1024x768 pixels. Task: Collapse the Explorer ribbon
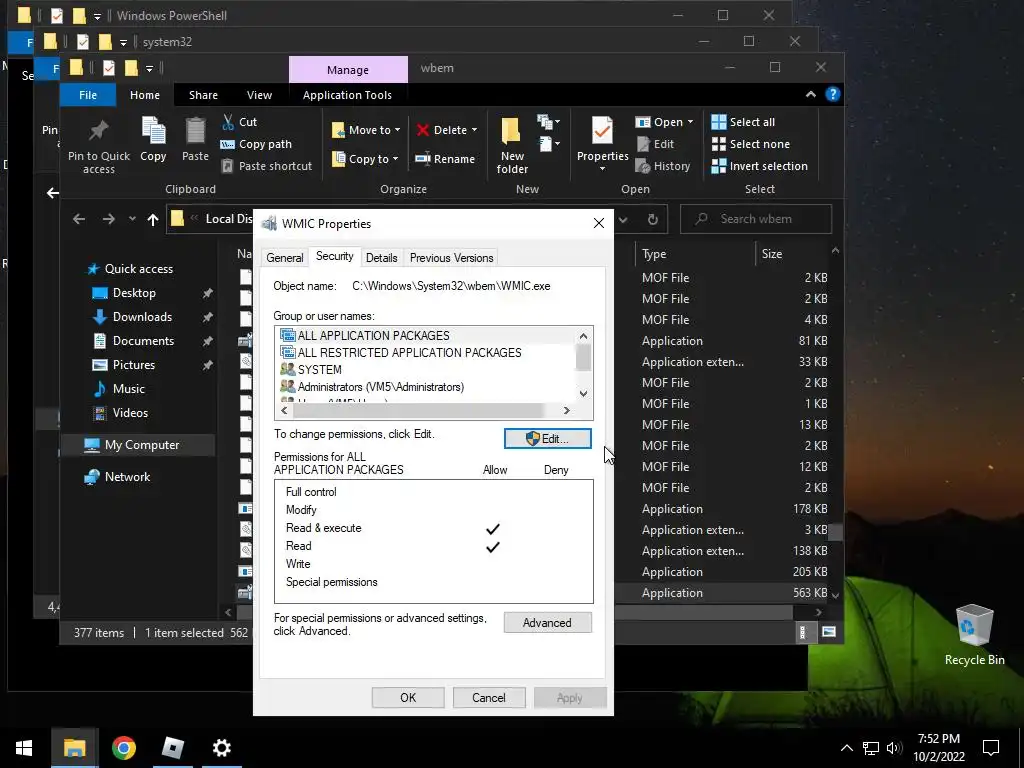tap(810, 95)
